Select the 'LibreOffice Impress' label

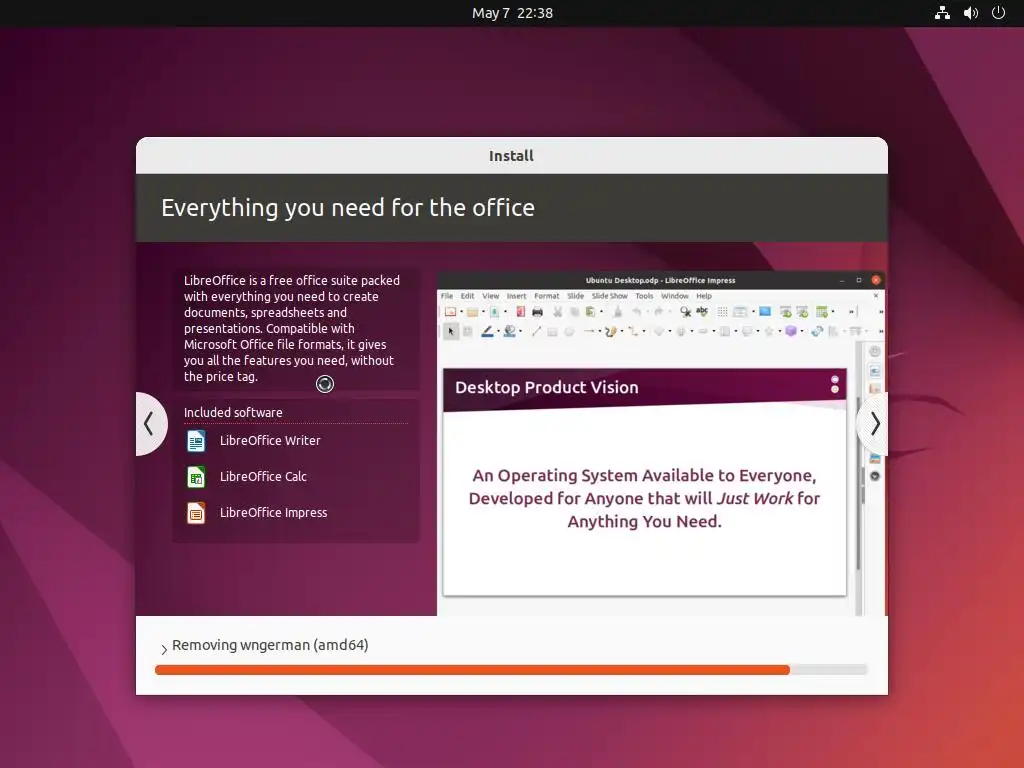(x=273, y=513)
